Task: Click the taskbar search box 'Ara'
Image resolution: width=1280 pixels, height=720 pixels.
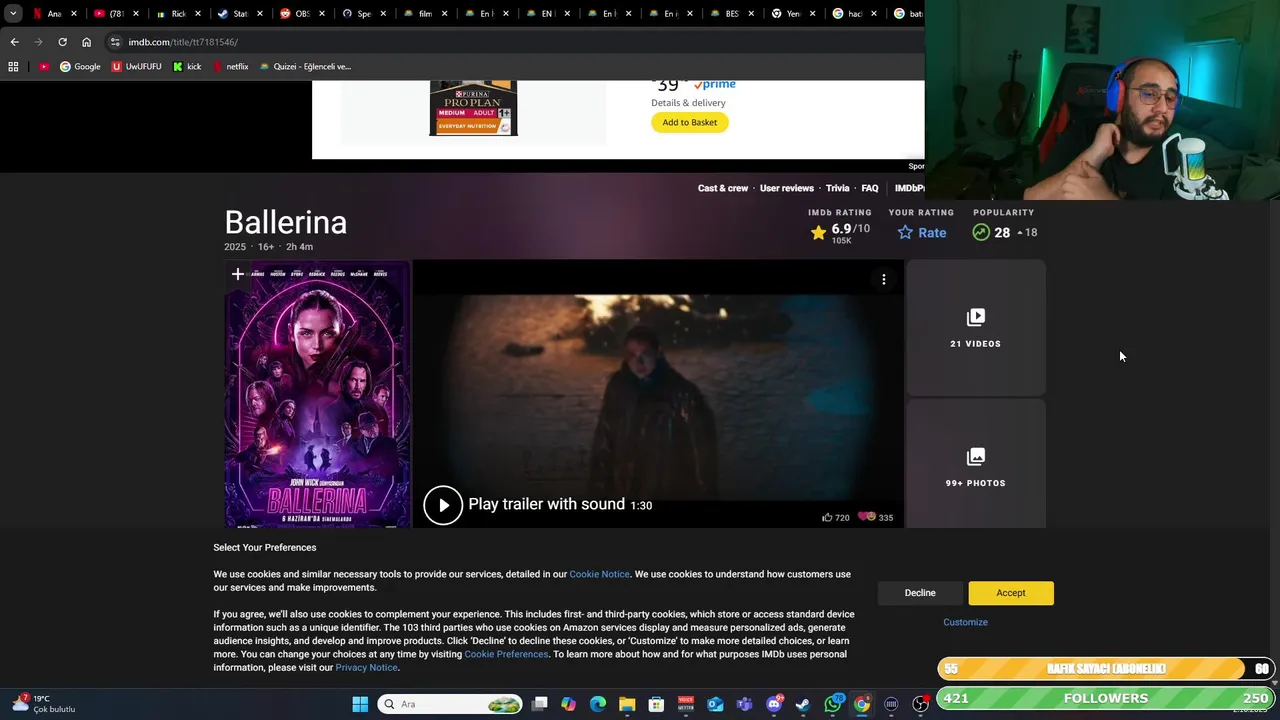Action: coord(451,704)
